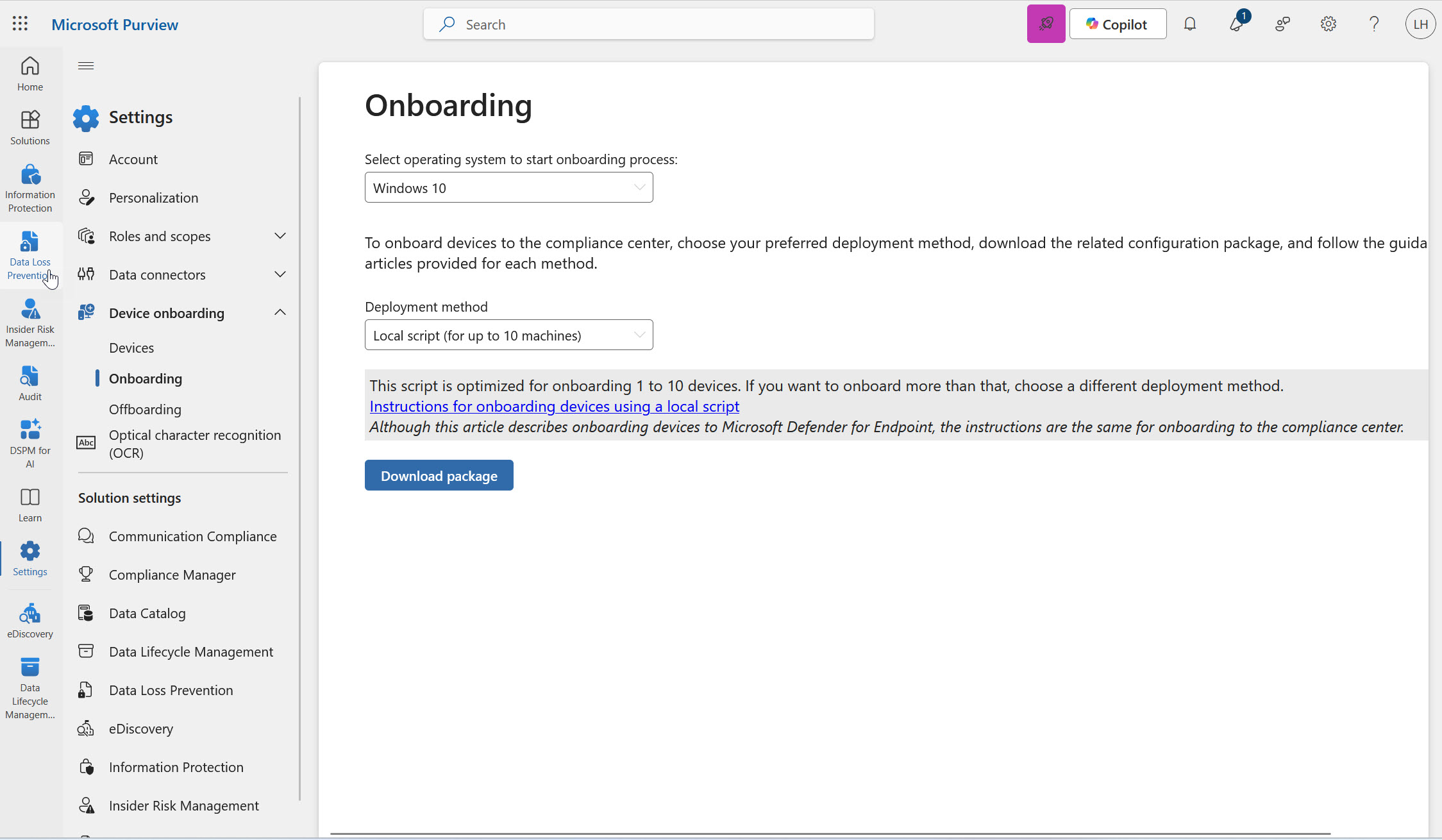This screenshot has width=1442, height=840.
Task: Open local script instructions link
Action: [555, 407]
